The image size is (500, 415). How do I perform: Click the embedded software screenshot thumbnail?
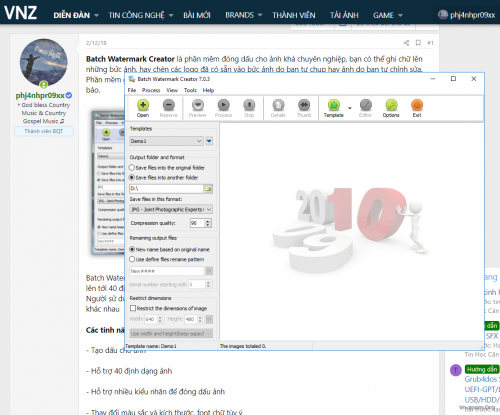(108, 183)
